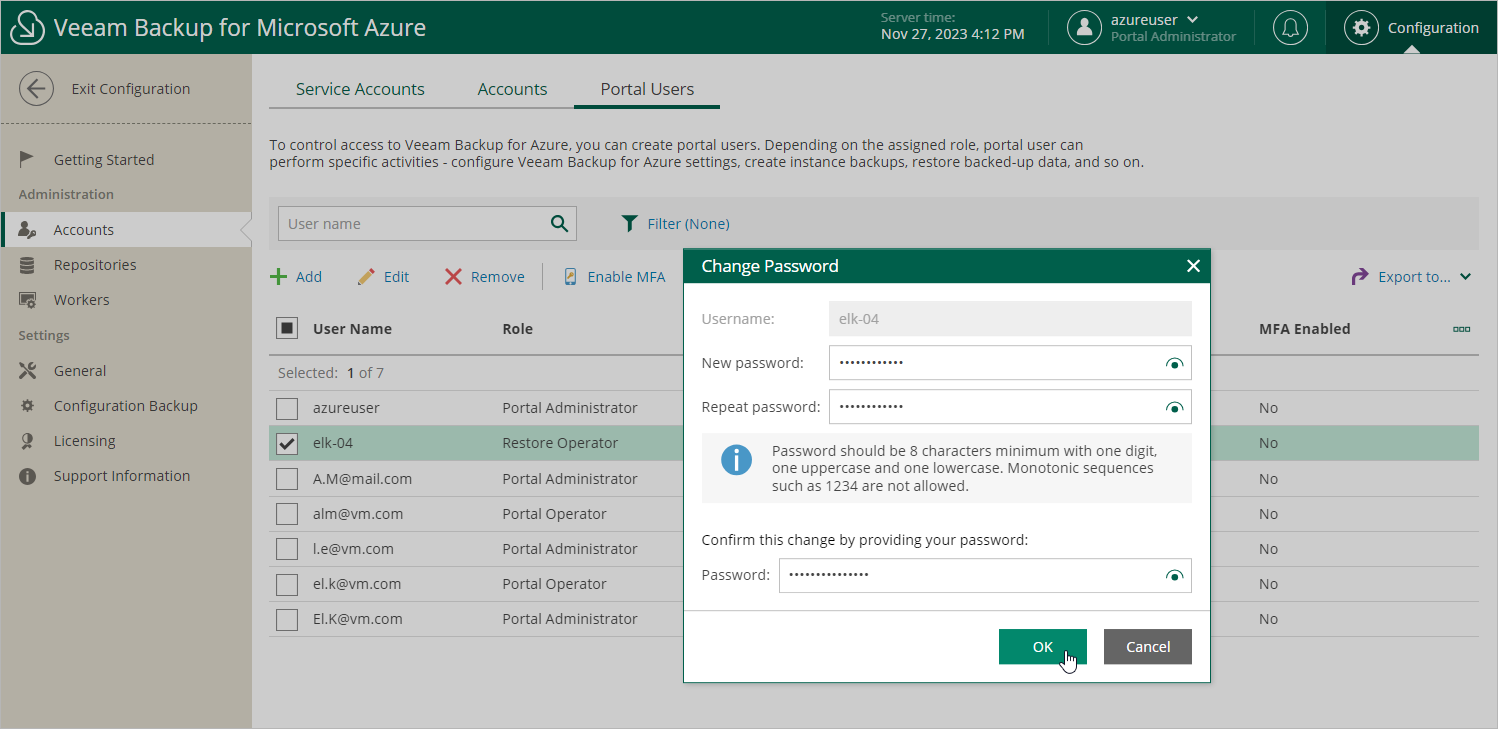This screenshot has width=1498, height=729.
Task: Click the Filter funnel icon
Action: click(x=629, y=224)
